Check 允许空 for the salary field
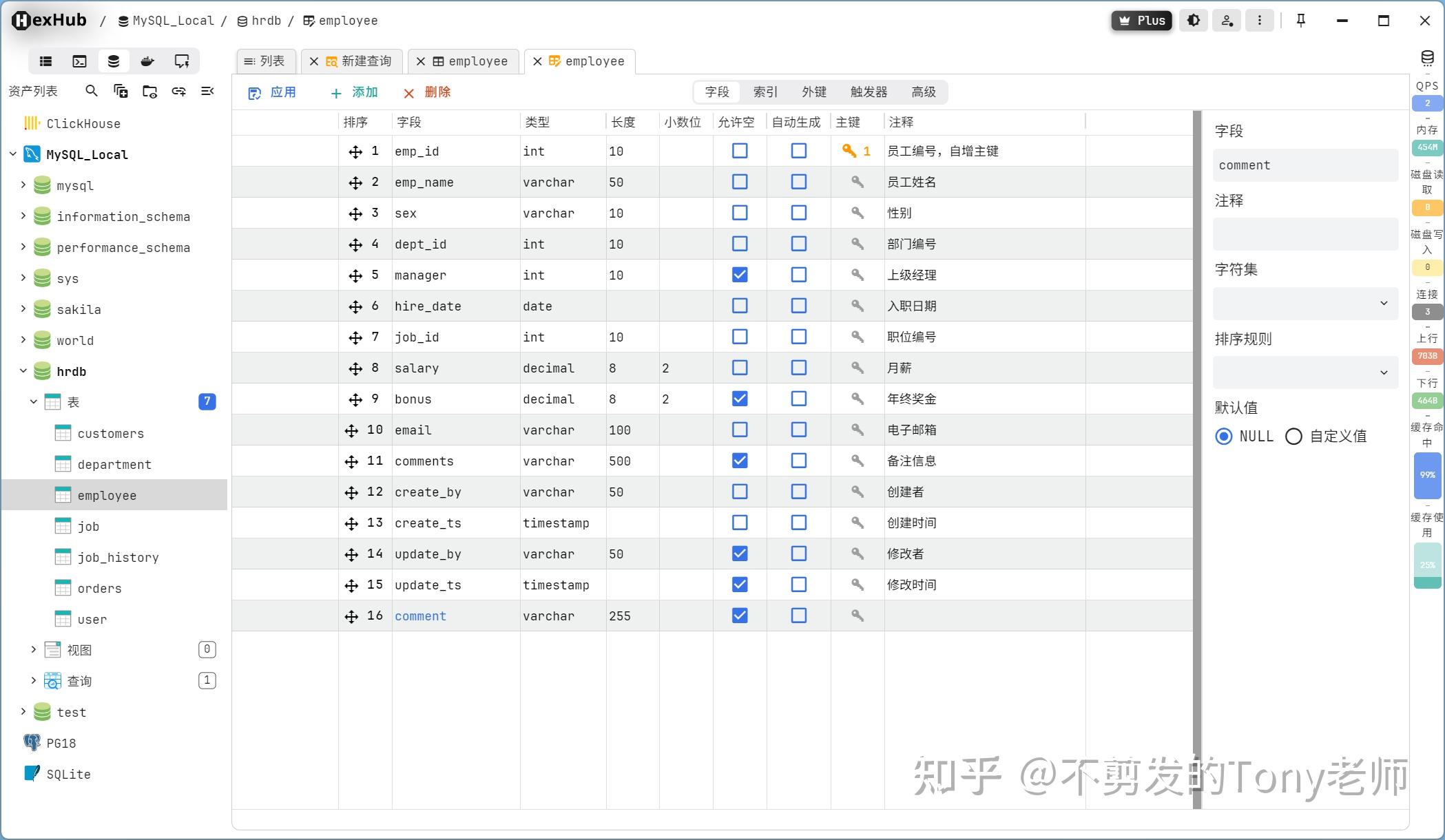Viewport: 1445px width, 840px height. pos(739,368)
